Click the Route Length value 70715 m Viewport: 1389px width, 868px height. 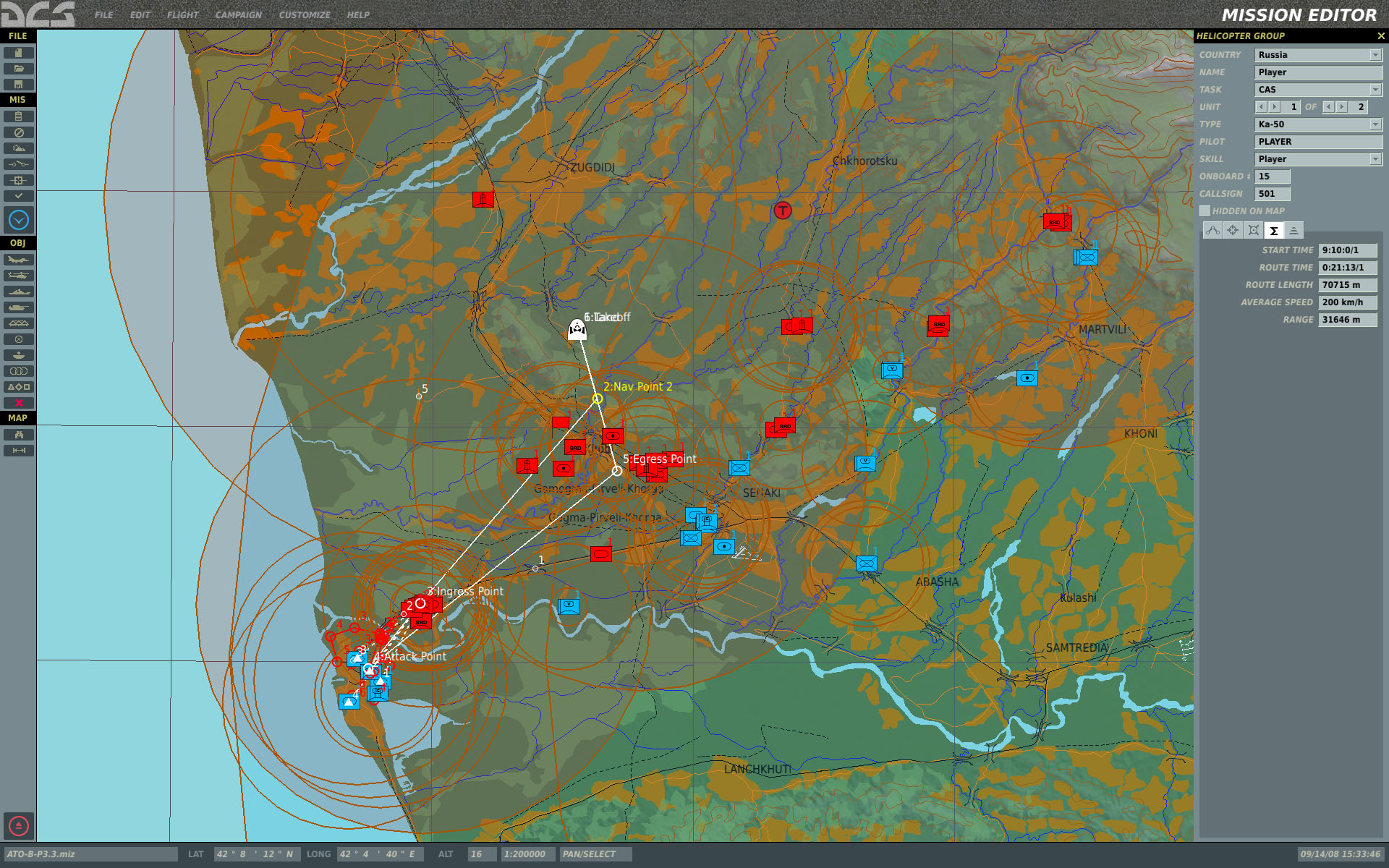(1347, 285)
